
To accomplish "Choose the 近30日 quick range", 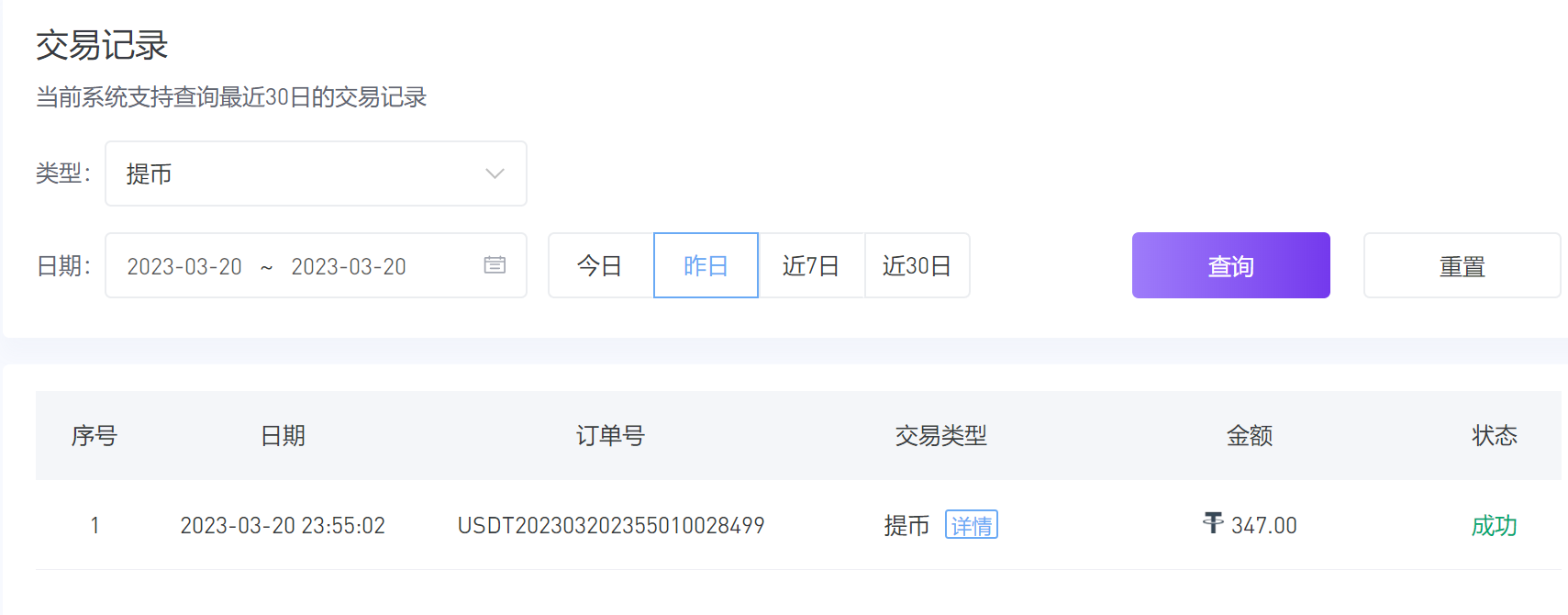I will pyautogui.click(x=917, y=265).
